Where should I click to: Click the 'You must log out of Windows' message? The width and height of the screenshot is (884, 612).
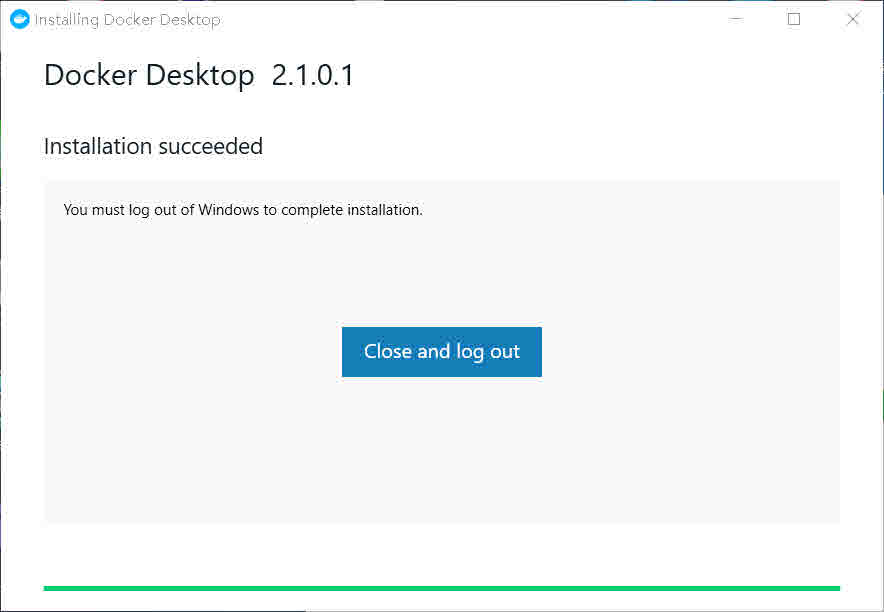click(243, 210)
